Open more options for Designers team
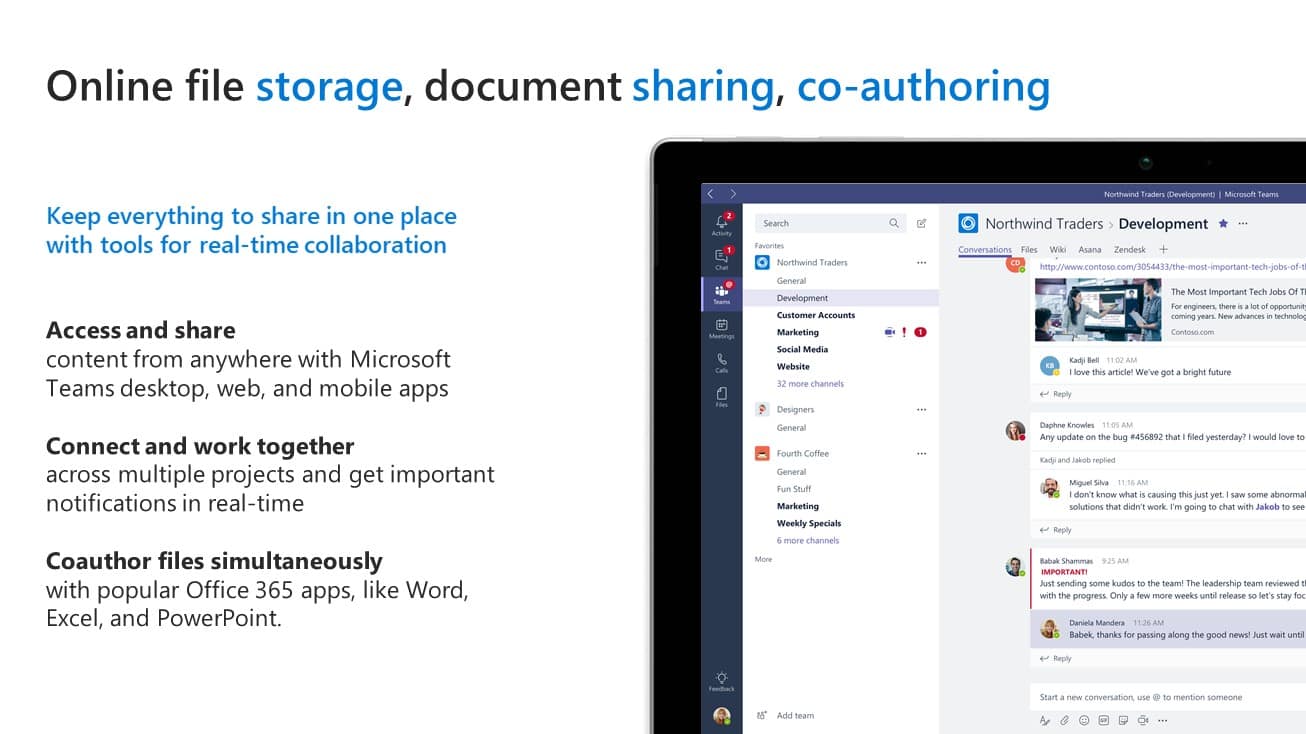The height and width of the screenshot is (734, 1306). [x=921, y=410]
